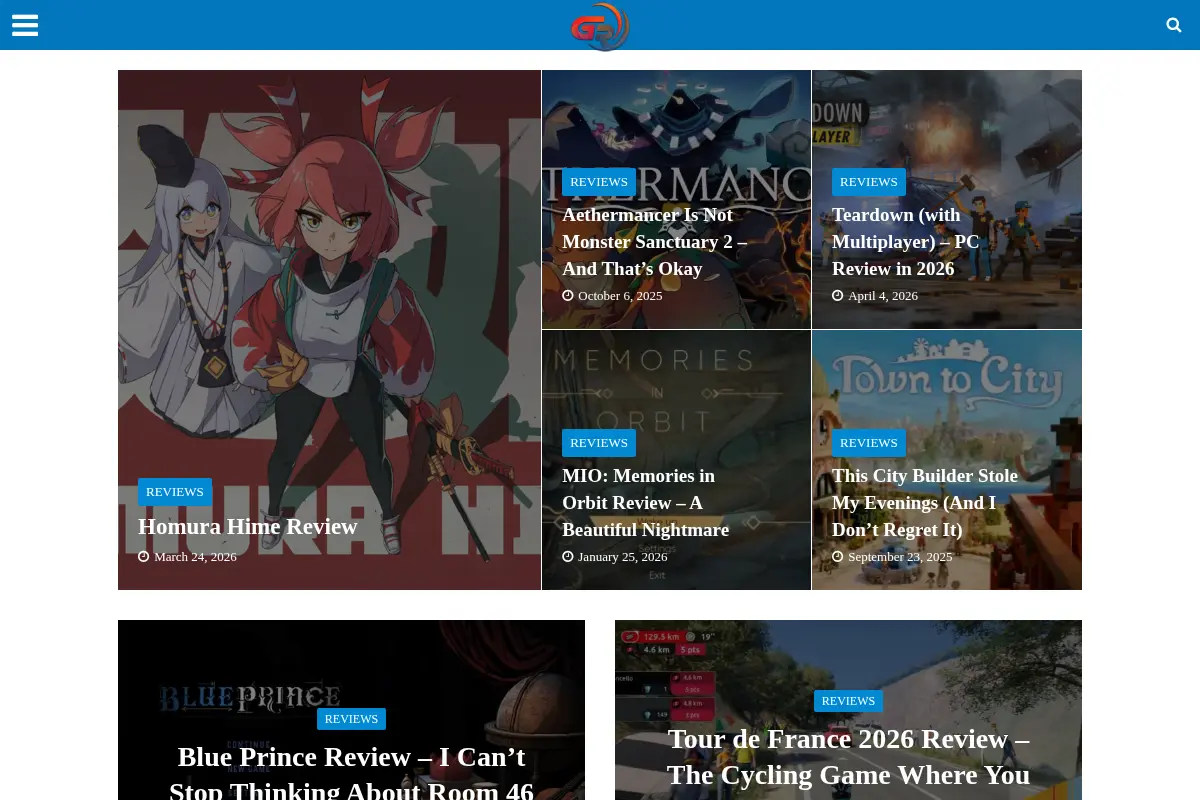The height and width of the screenshot is (800, 1200).
Task: Click the April 4, 2026 date
Action: coord(883,296)
